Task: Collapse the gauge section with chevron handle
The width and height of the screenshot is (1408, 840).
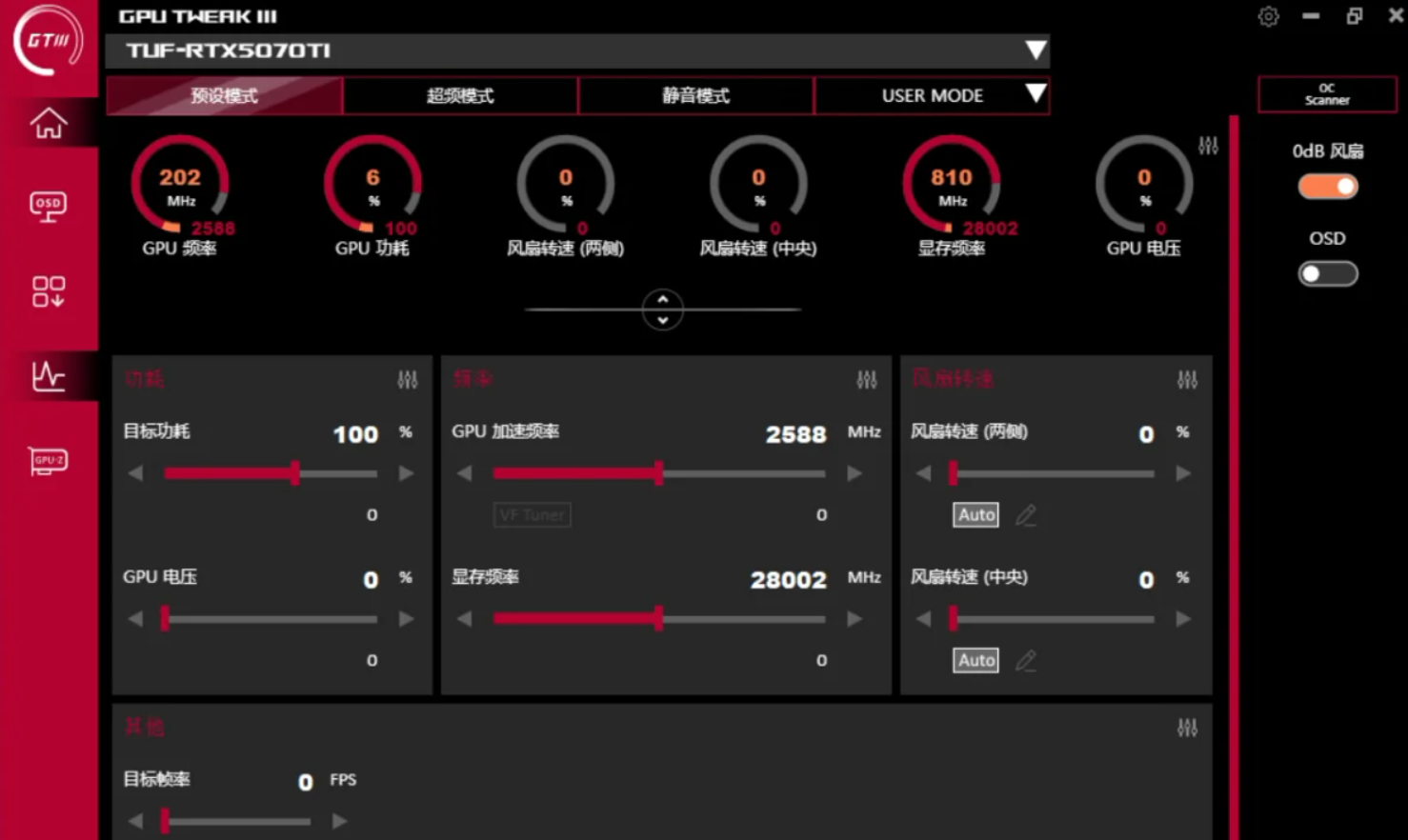Action: coord(662,310)
